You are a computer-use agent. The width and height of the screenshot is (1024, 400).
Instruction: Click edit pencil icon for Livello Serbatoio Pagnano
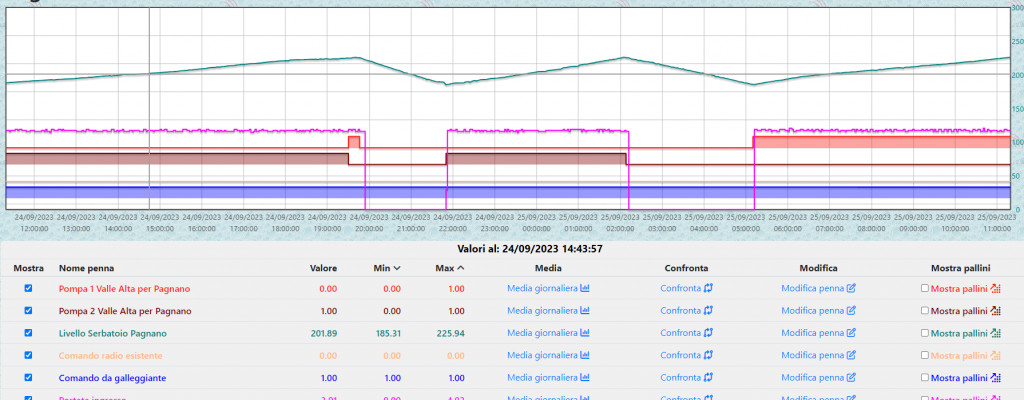coord(851,333)
